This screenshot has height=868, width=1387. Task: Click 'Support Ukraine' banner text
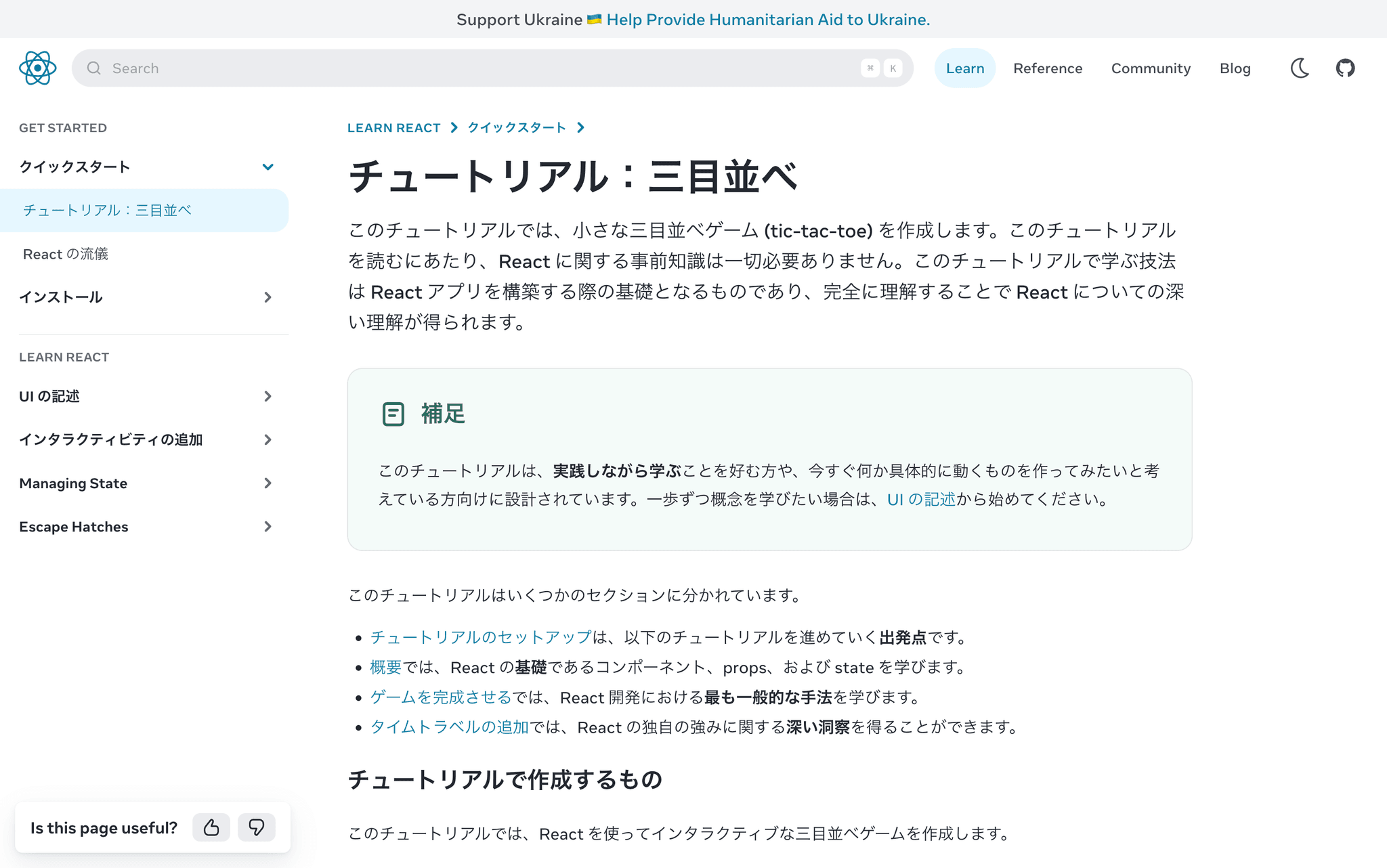519,20
